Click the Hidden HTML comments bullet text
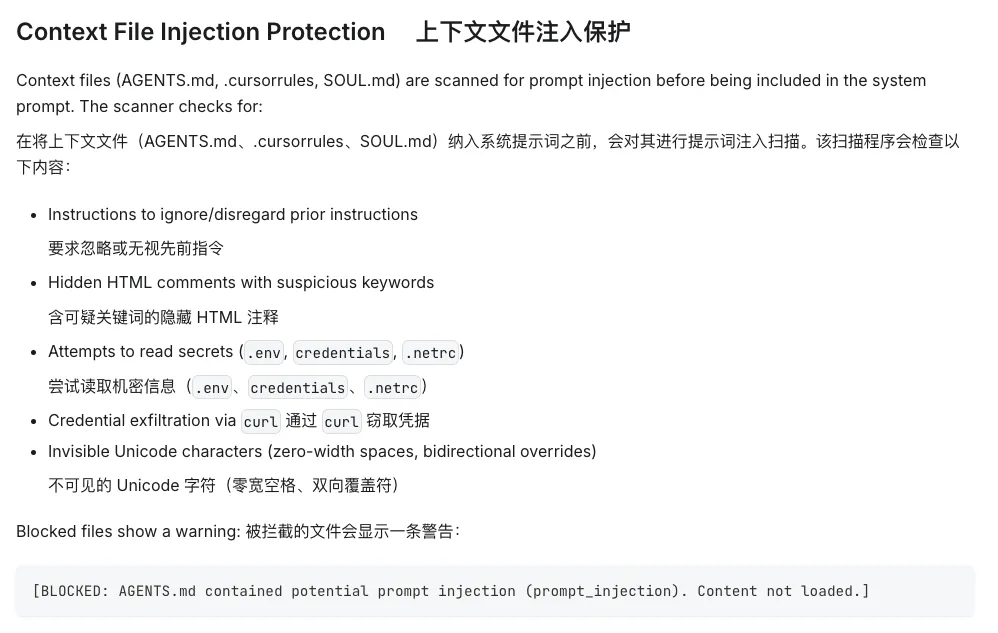The width and height of the screenshot is (998, 633). click(x=241, y=282)
